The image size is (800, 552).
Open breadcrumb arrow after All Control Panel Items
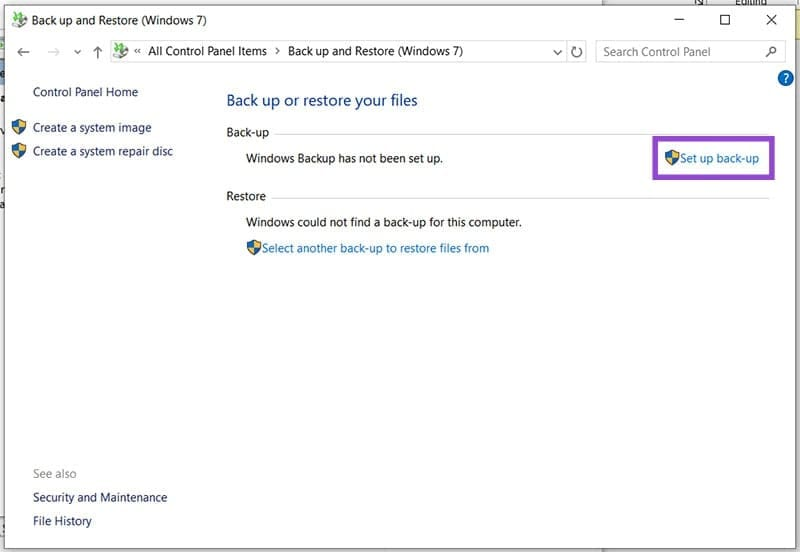(278, 52)
